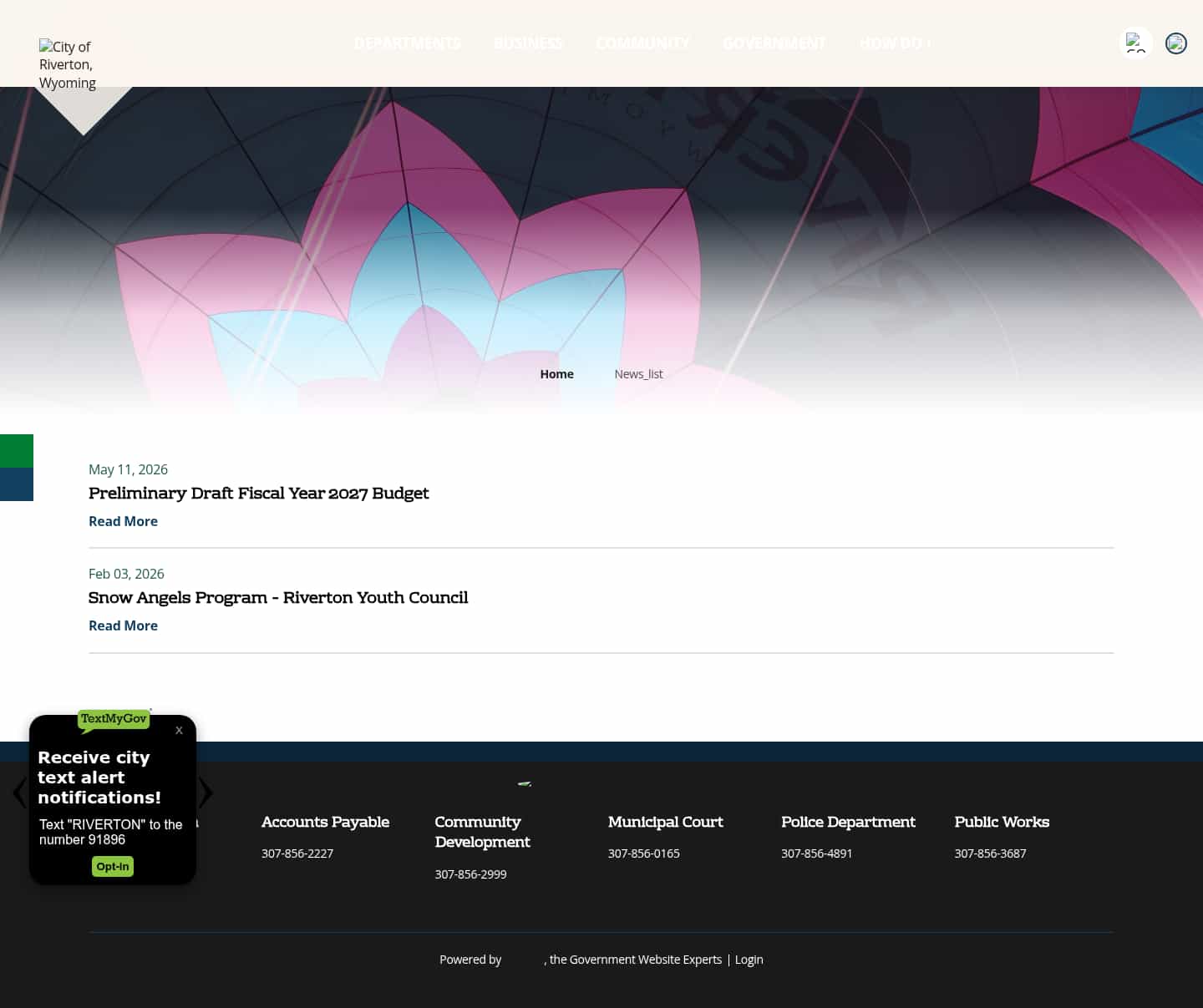1203x1008 pixels.
Task: Select the Community Development heading
Action: tap(482, 832)
